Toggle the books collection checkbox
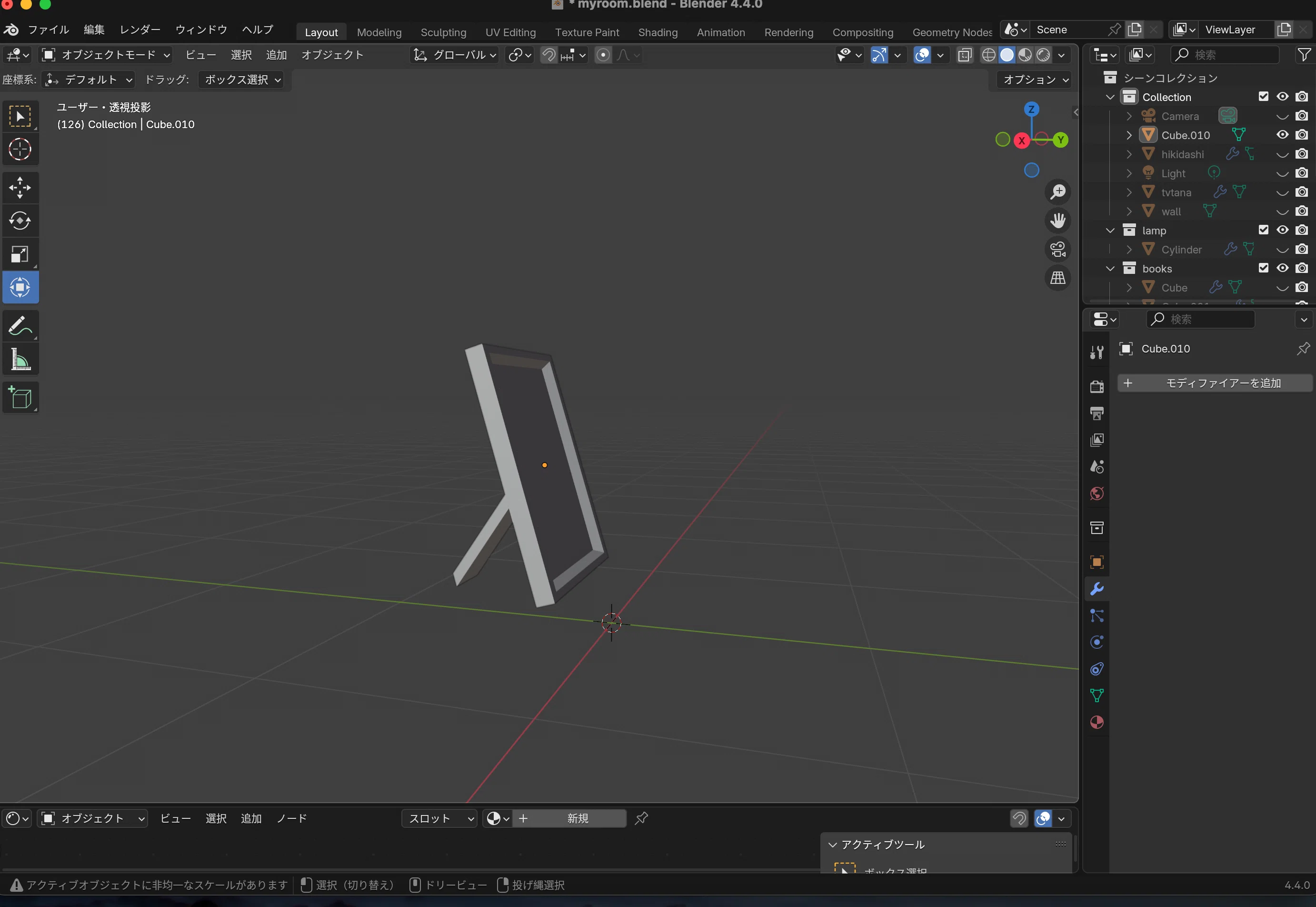1316x907 pixels. [x=1263, y=268]
